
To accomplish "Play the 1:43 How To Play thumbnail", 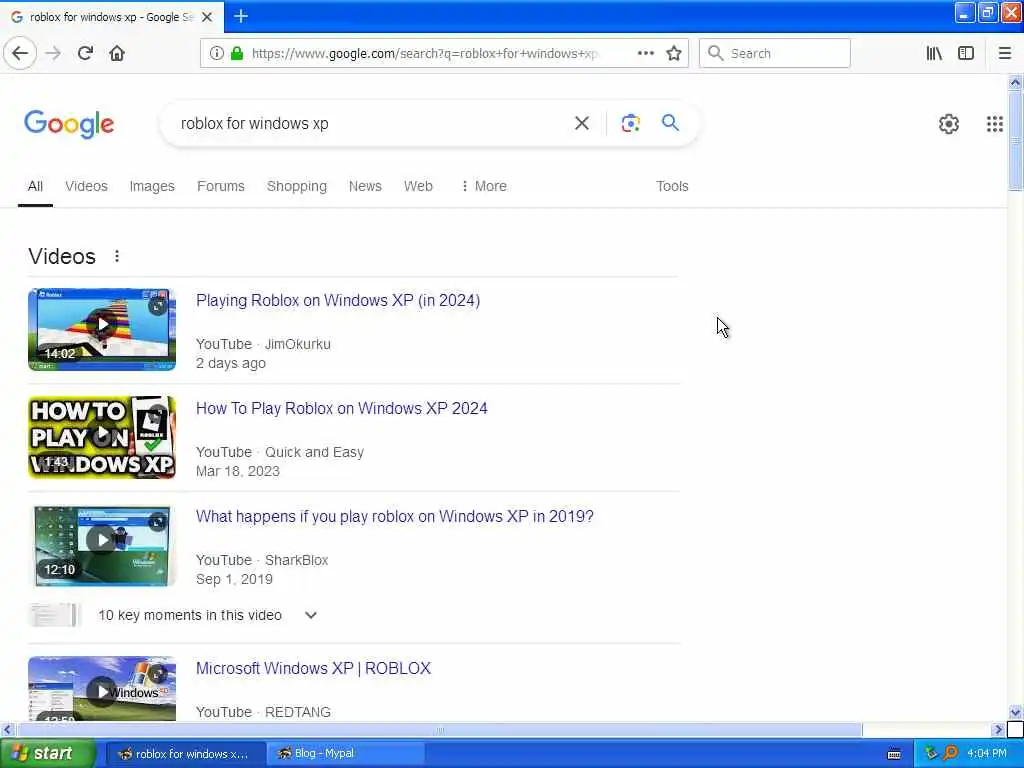I will 102,437.
